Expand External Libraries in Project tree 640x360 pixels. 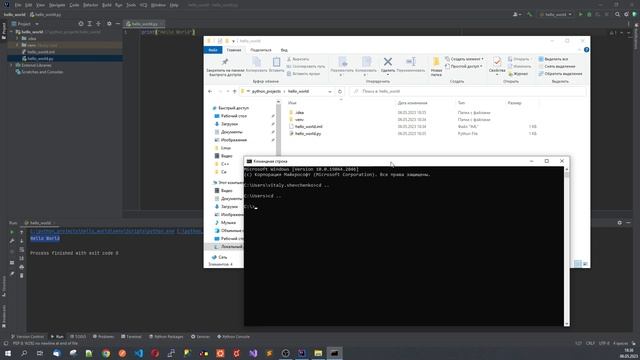pos(11,65)
